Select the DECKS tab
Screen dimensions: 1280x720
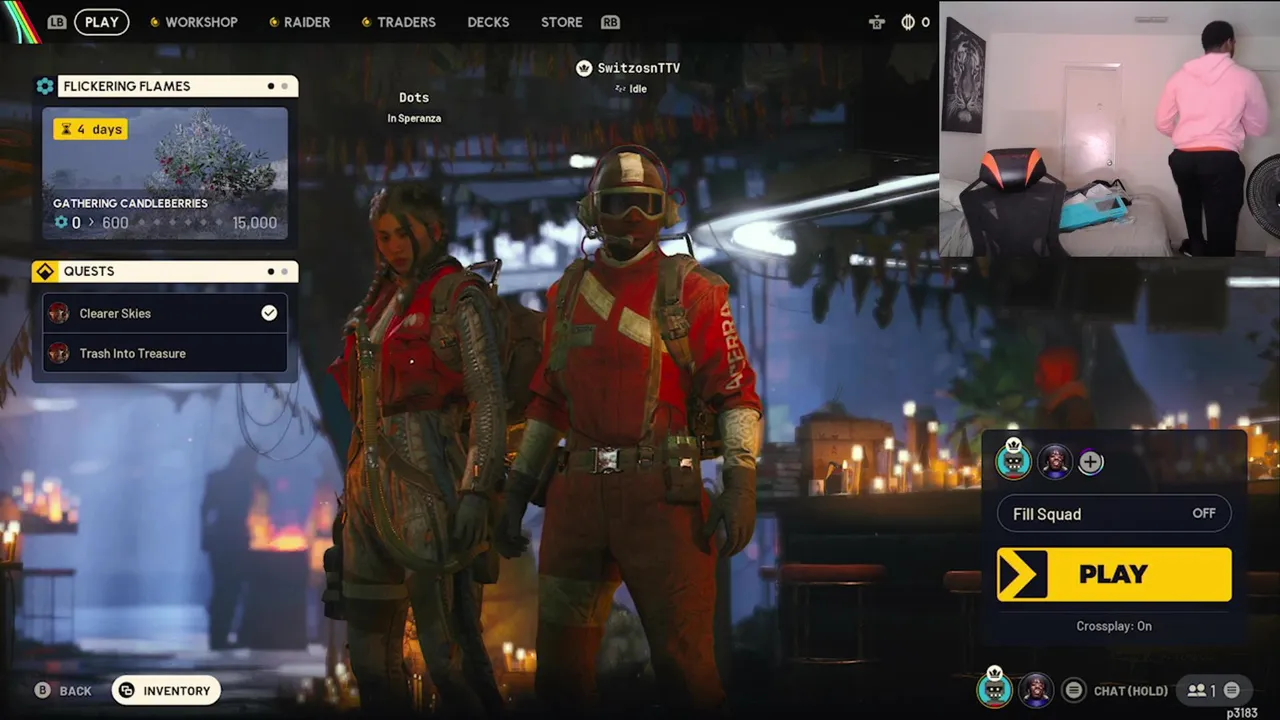coord(488,22)
